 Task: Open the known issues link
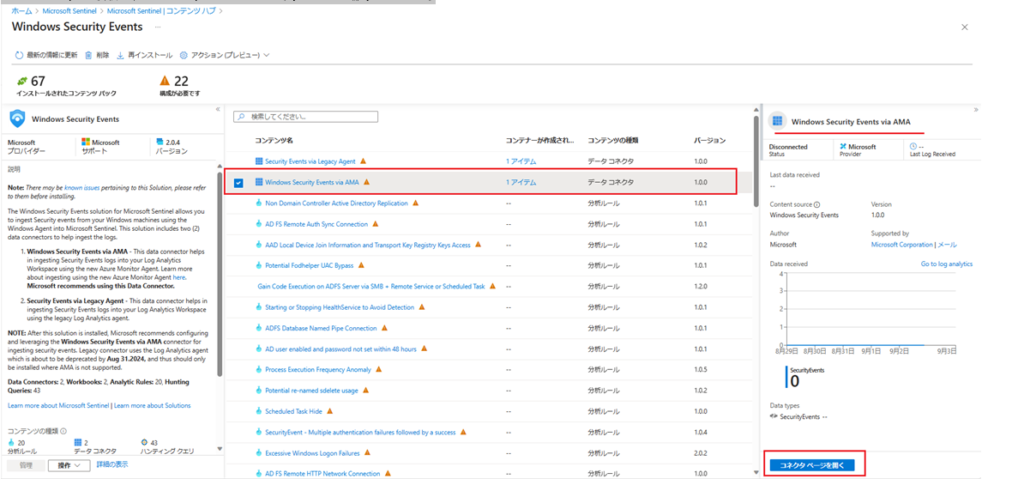(x=82, y=187)
